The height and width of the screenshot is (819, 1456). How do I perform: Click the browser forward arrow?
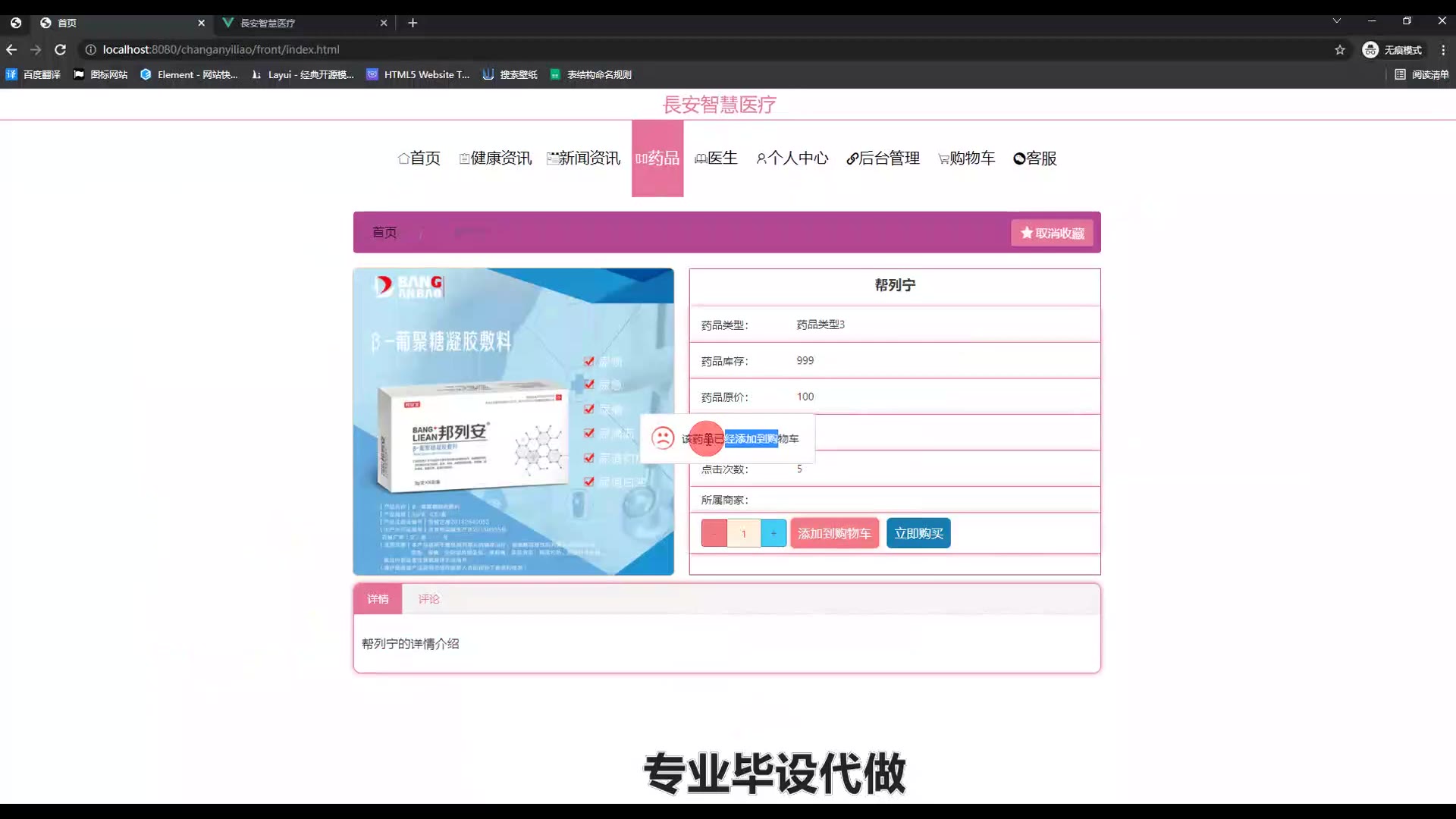[x=36, y=49]
